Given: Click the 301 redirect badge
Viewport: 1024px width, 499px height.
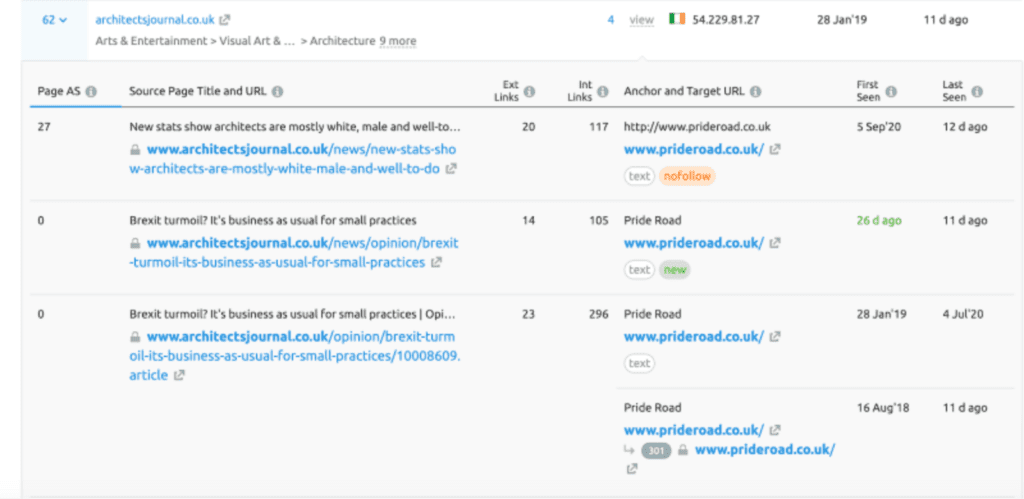Looking at the screenshot, I should pos(656,451).
